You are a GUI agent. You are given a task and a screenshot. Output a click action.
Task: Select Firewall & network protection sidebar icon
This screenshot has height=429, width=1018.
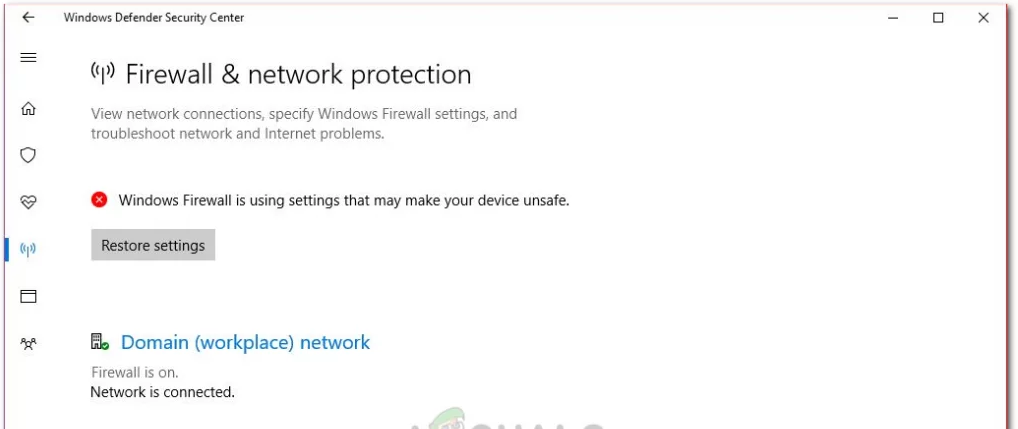[28, 249]
